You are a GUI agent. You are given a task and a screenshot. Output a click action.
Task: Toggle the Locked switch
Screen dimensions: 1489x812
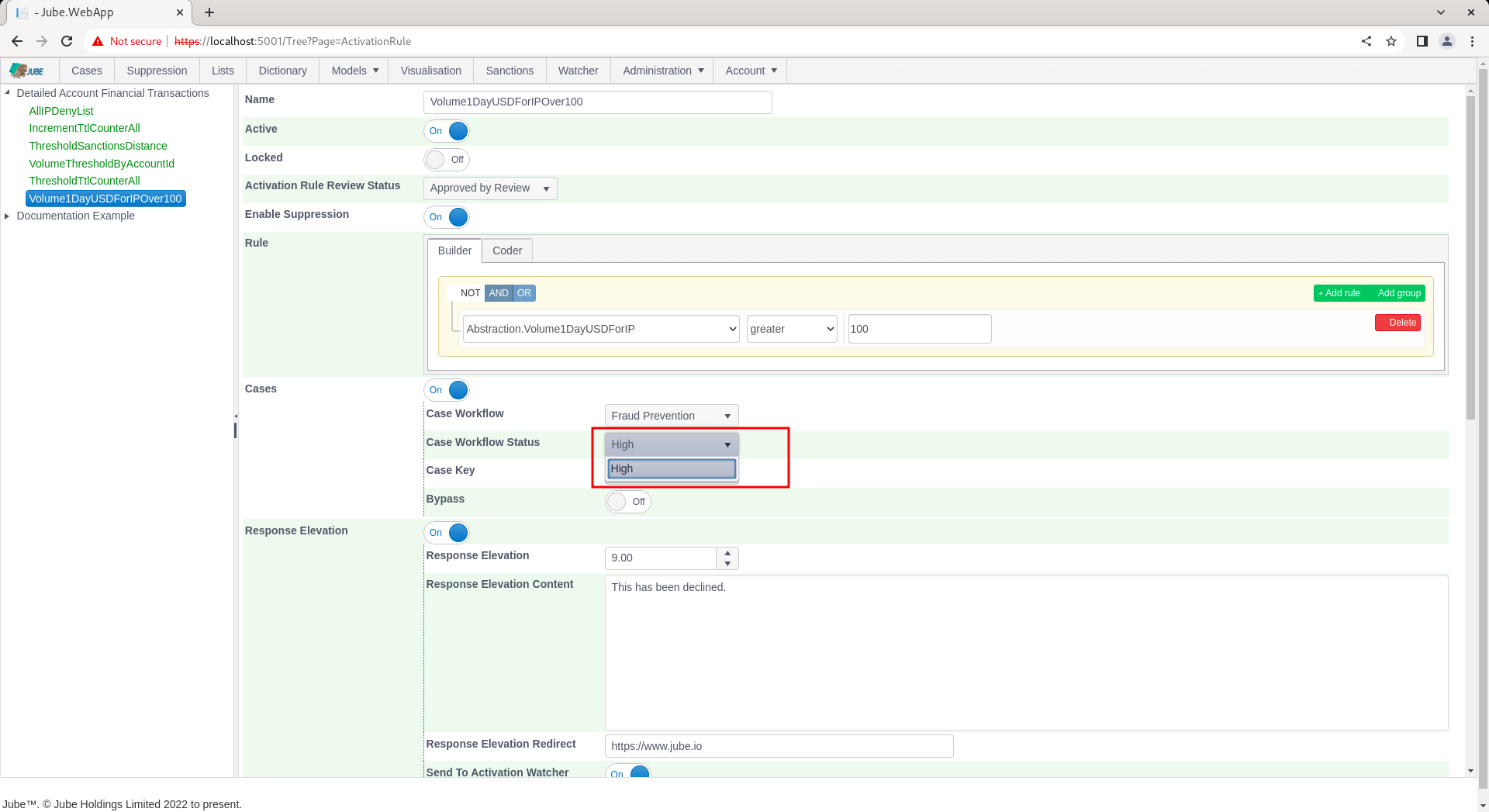coord(447,160)
